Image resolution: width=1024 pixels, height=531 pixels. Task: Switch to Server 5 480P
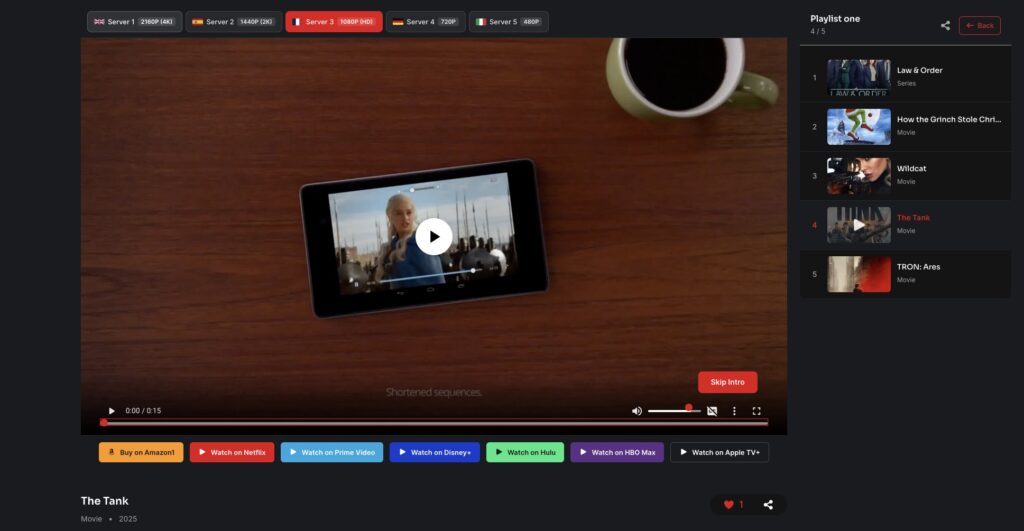(x=509, y=22)
